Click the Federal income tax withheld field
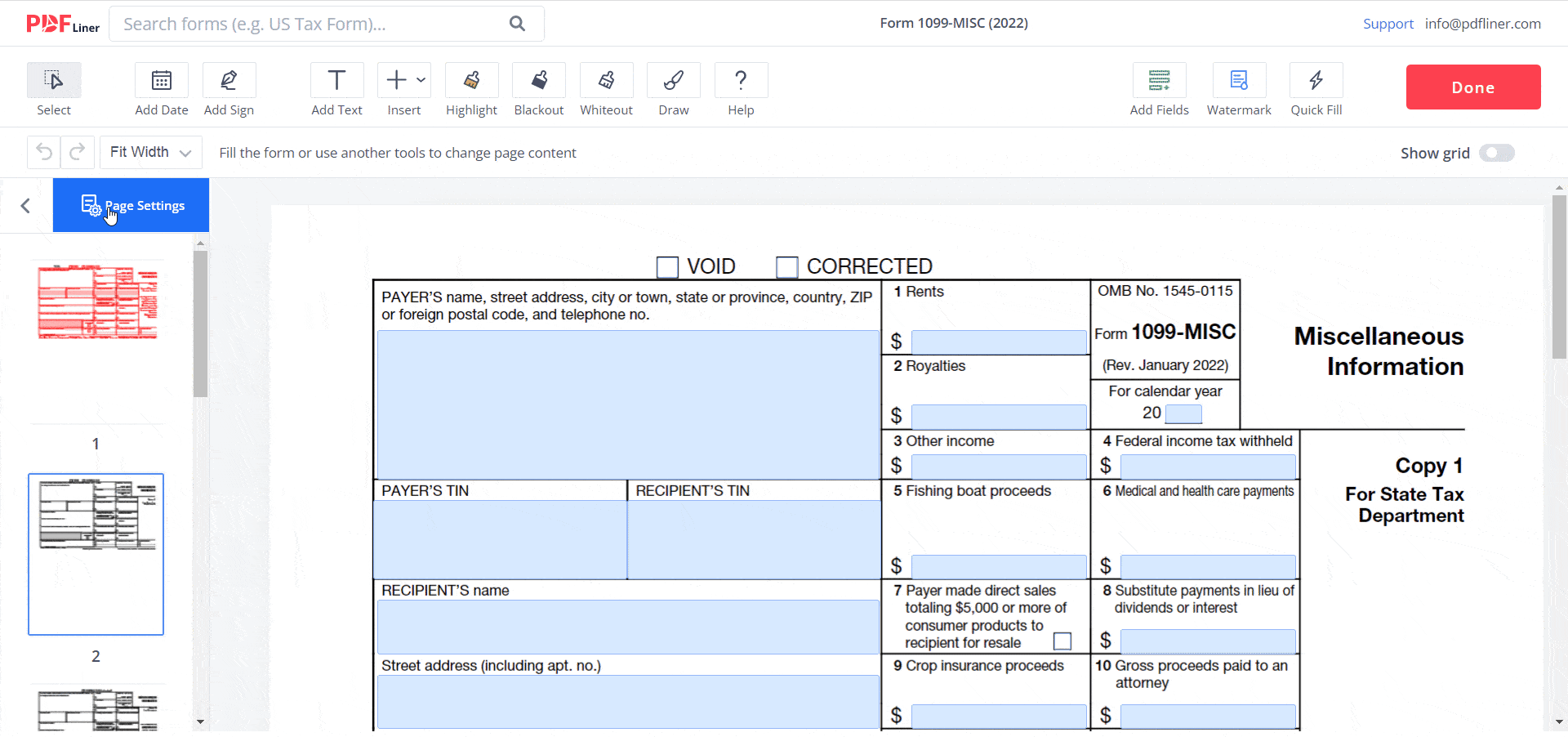This screenshot has height=737, width=1568. (1208, 467)
